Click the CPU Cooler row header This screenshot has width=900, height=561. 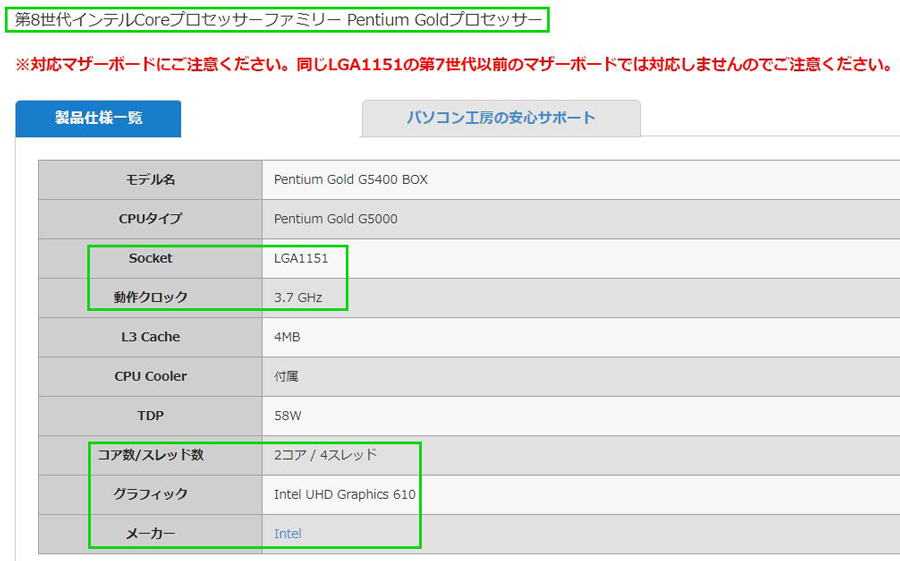[x=150, y=377]
